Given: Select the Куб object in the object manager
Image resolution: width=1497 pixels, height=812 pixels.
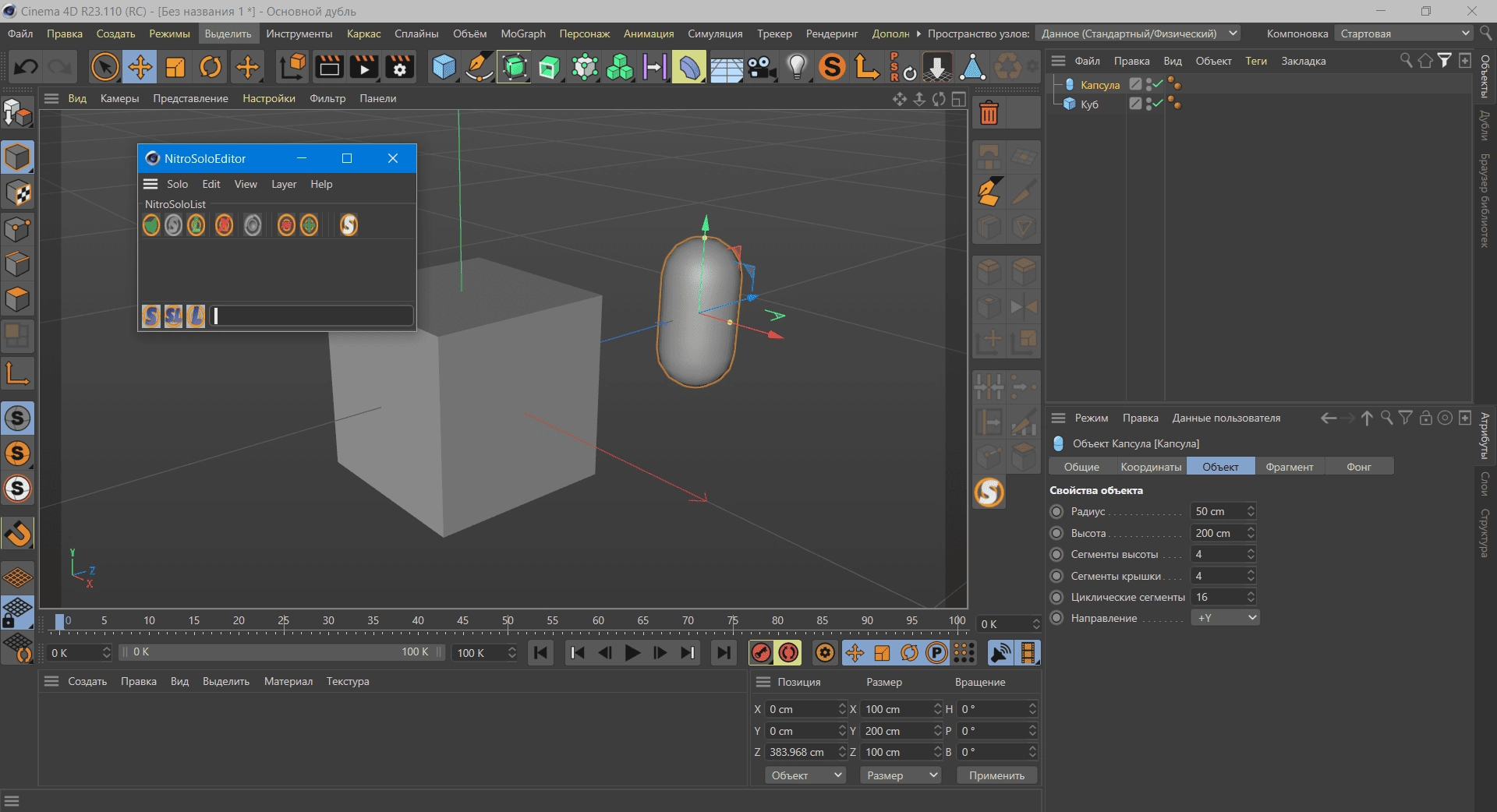Looking at the screenshot, I should click(1089, 104).
